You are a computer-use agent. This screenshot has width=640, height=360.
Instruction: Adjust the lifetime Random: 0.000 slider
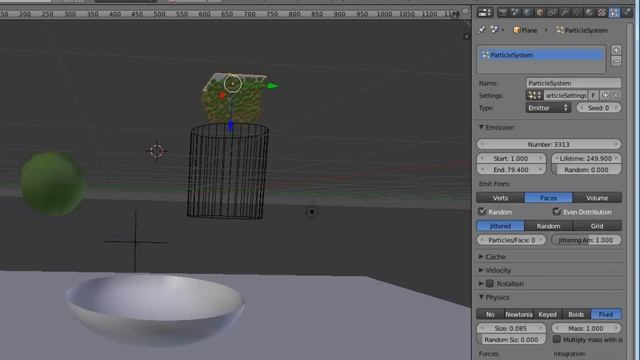[587, 169]
